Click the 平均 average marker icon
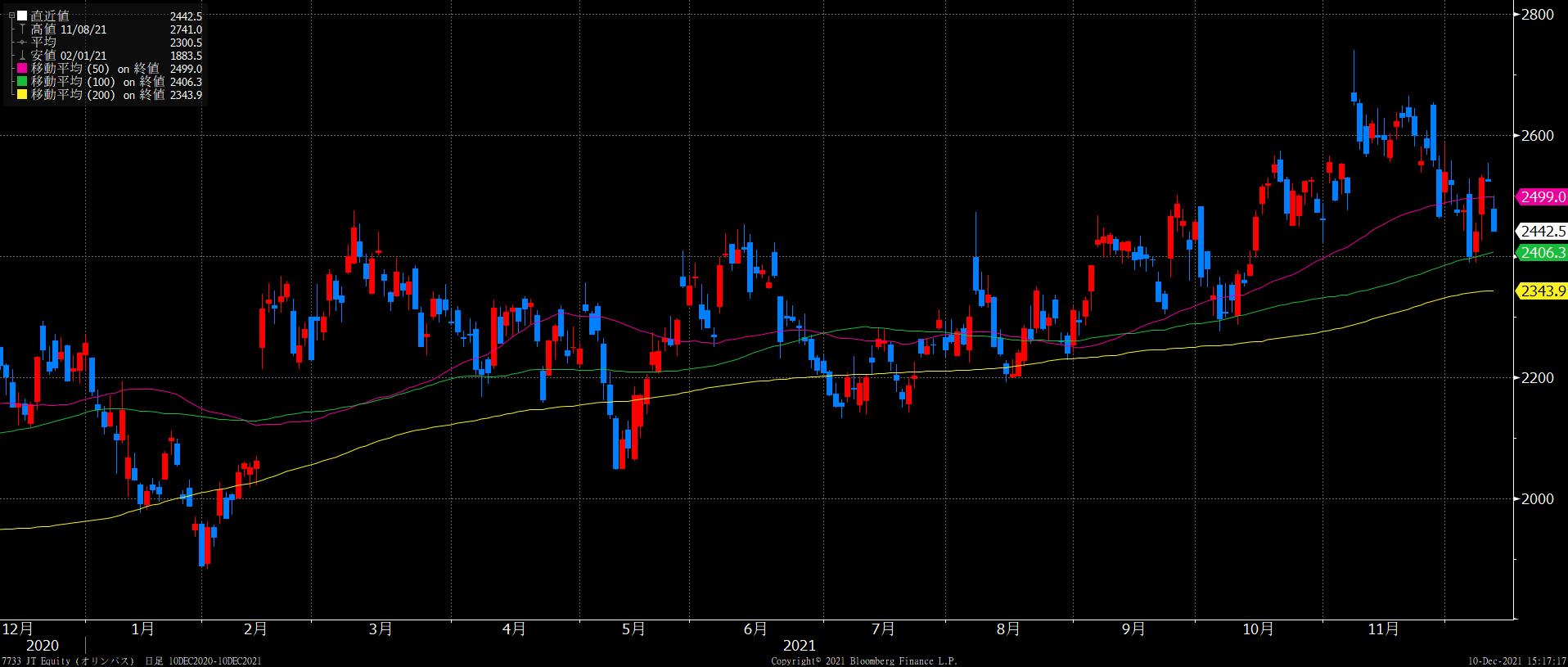Screen dimensions: 1568x667 [x=22, y=43]
